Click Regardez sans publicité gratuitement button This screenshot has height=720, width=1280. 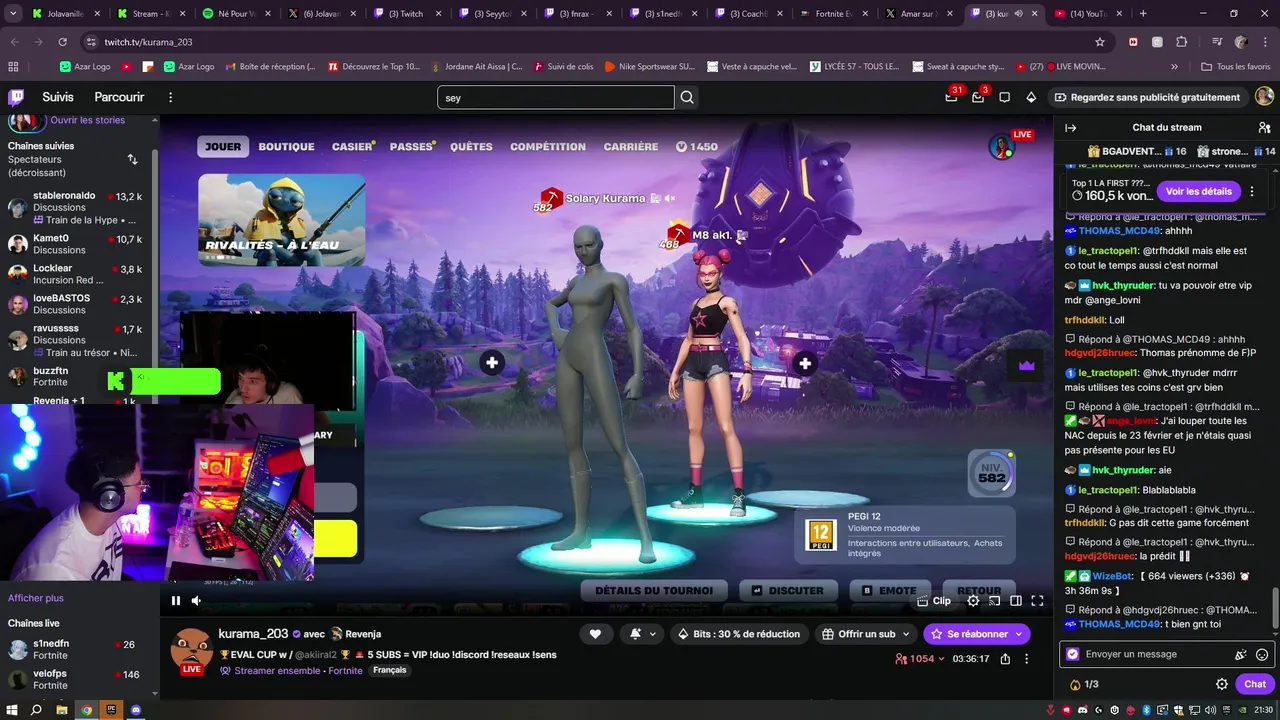tap(1147, 97)
